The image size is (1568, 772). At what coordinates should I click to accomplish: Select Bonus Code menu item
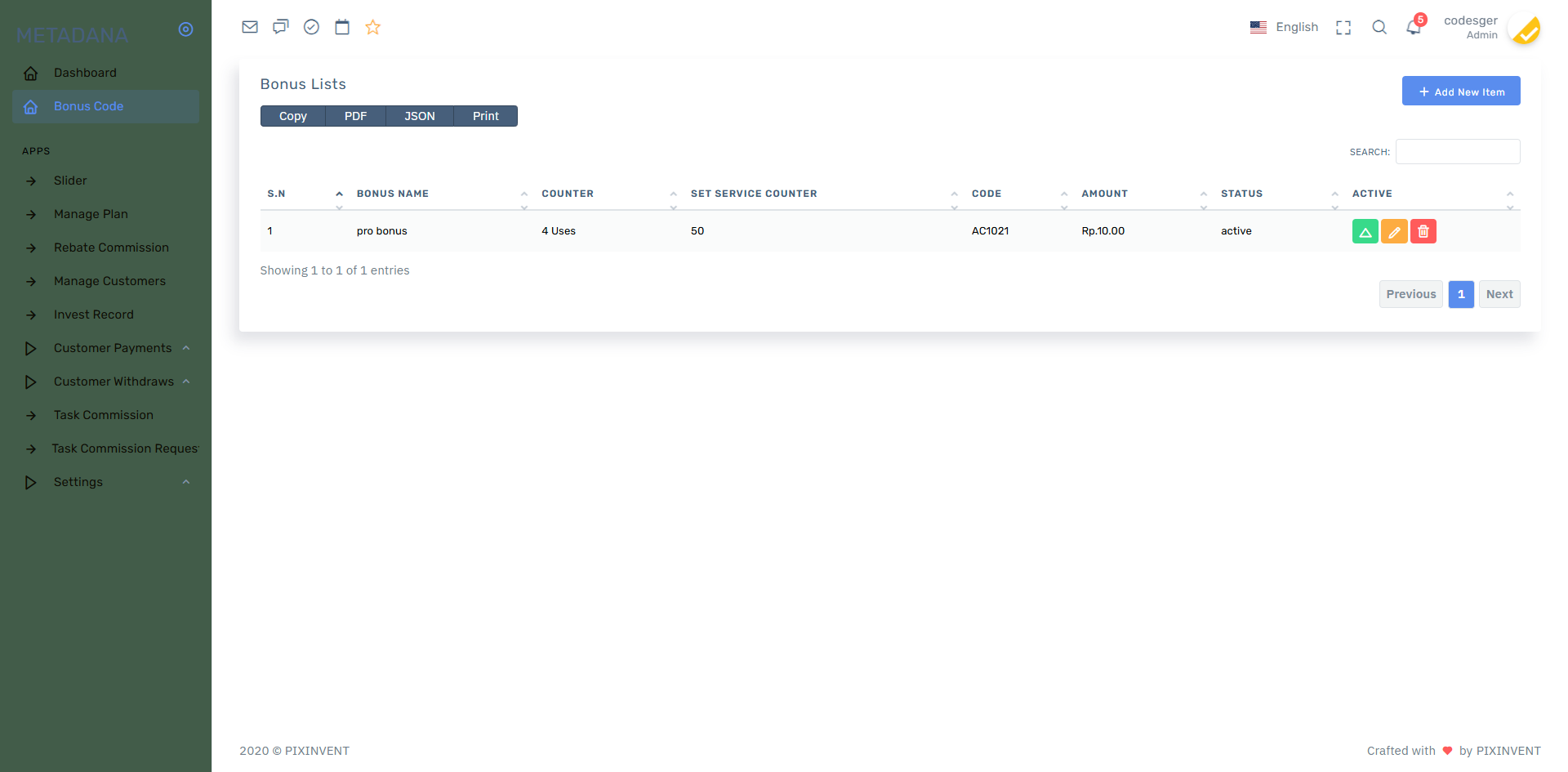pos(105,106)
